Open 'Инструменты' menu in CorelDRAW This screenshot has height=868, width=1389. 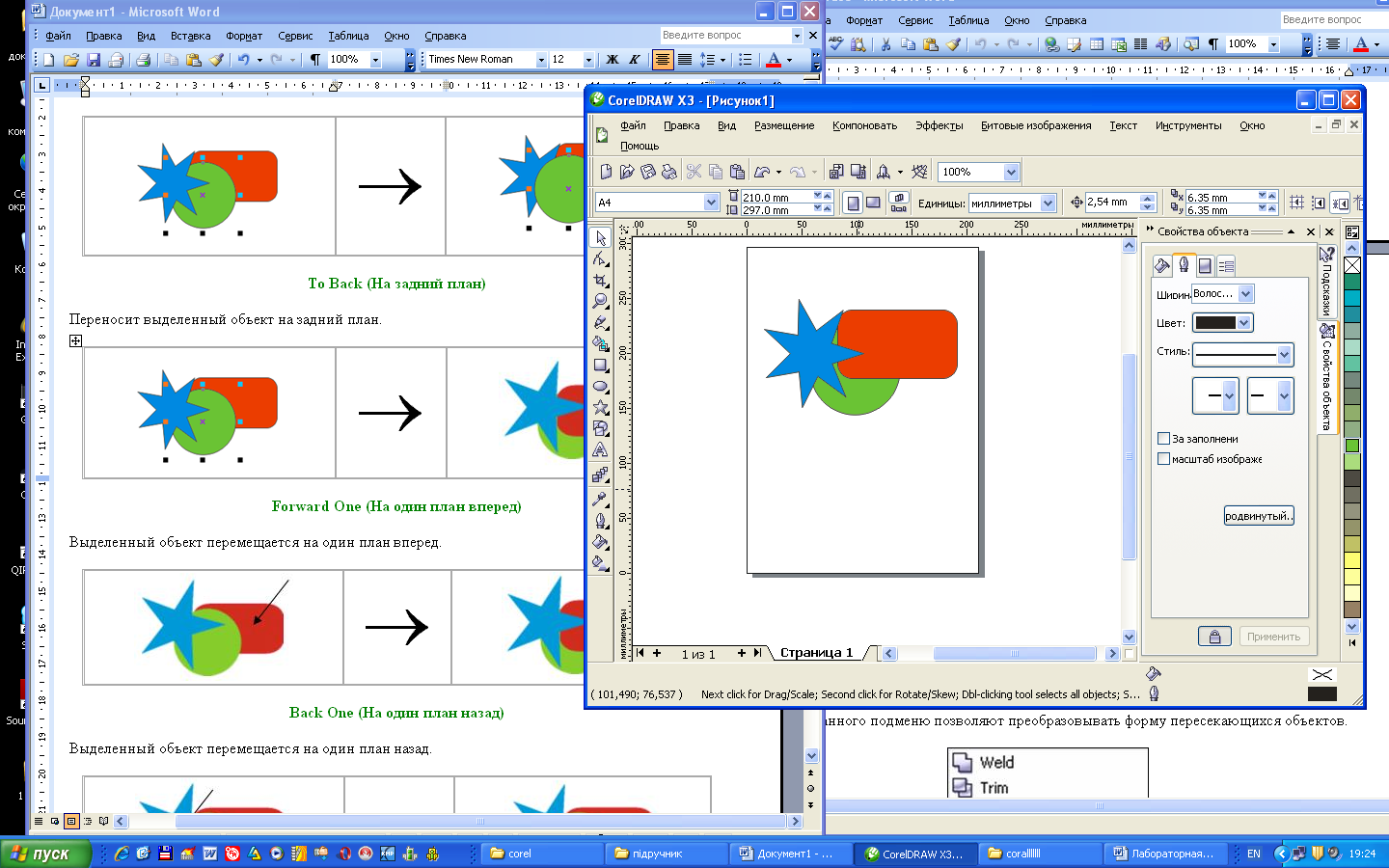click(x=1188, y=125)
